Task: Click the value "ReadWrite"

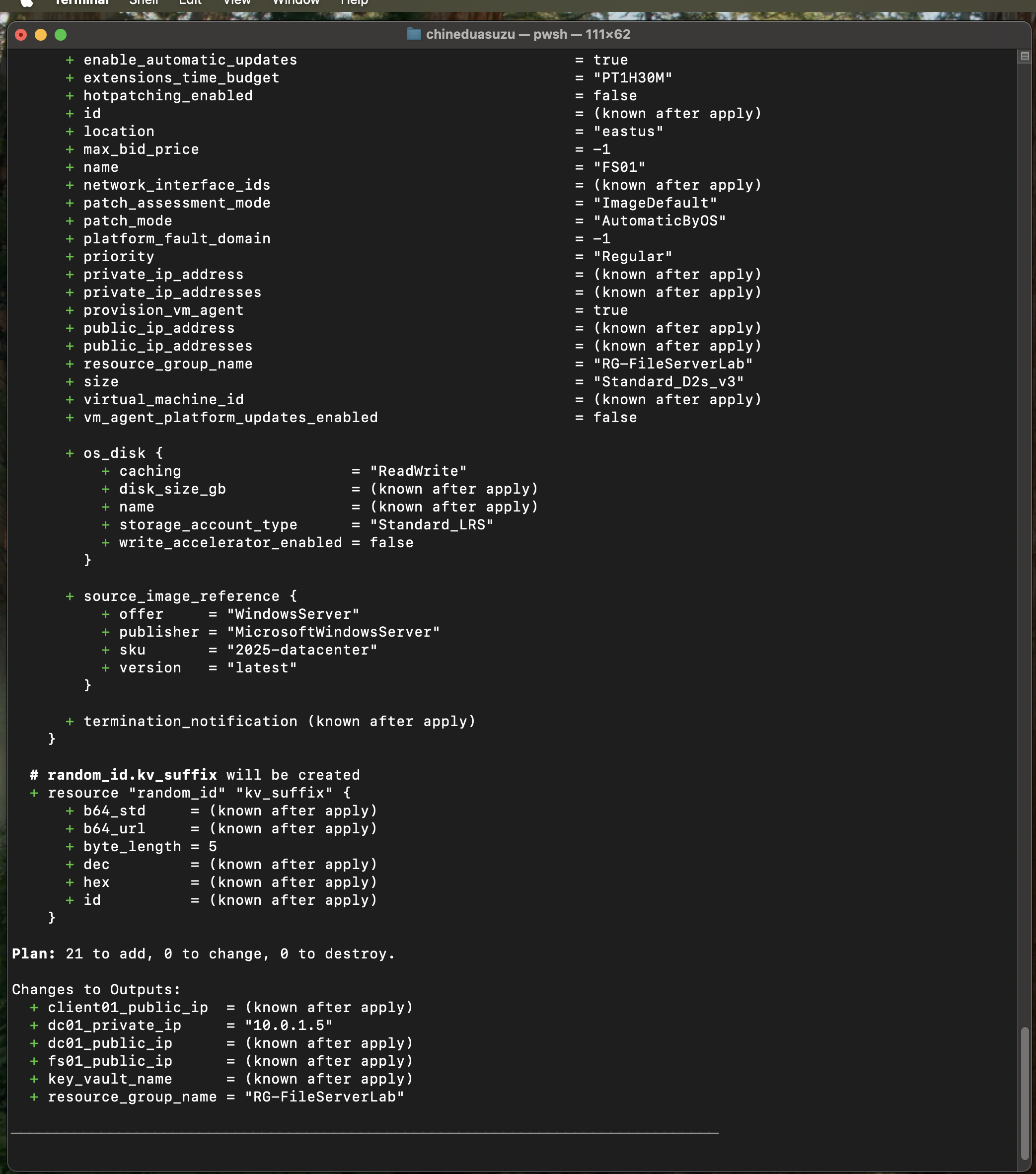Action: point(418,471)
